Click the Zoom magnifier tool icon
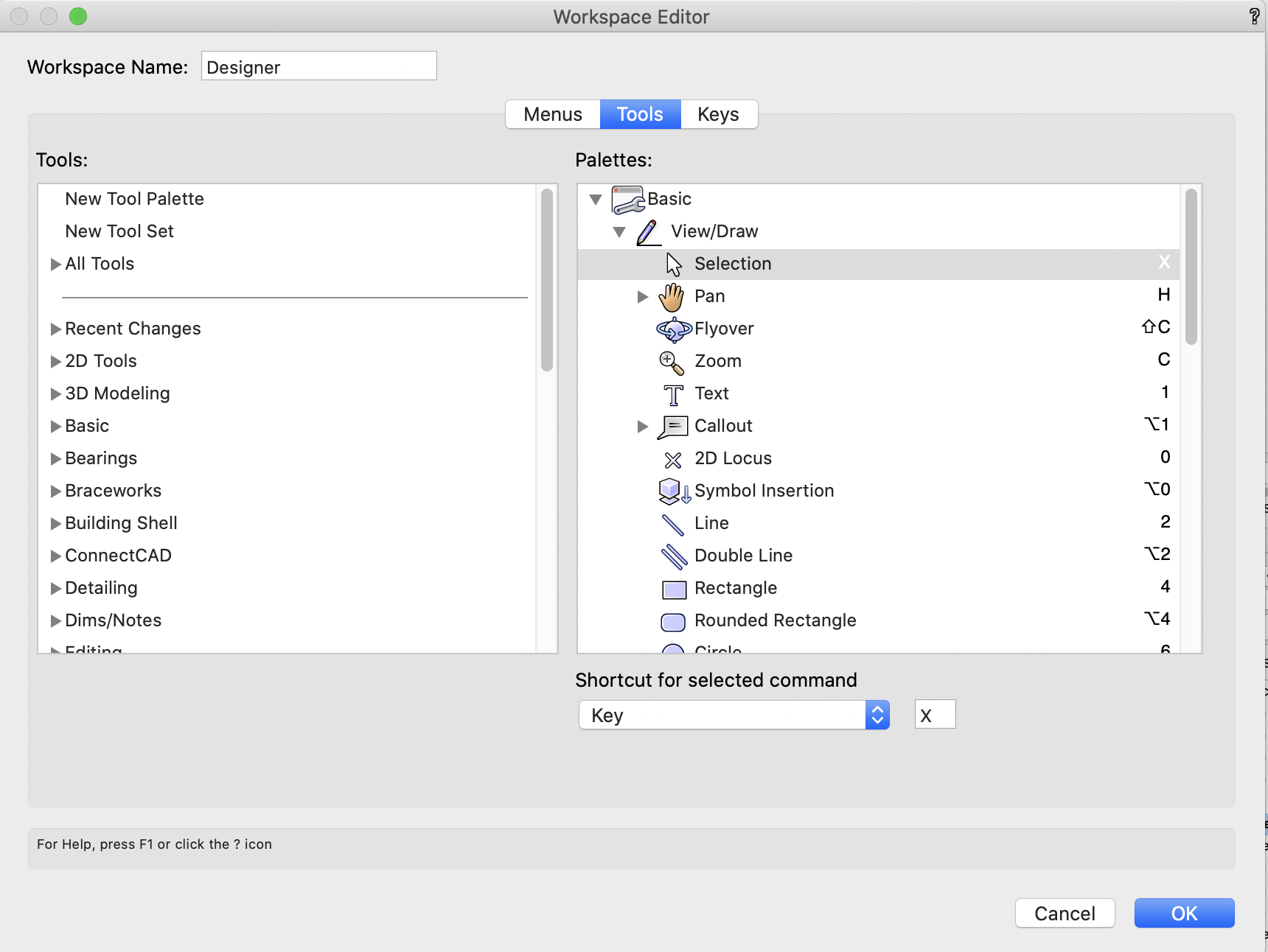Screen dimensions: 1268x952 pyautogui.click(x=672, y=362)
